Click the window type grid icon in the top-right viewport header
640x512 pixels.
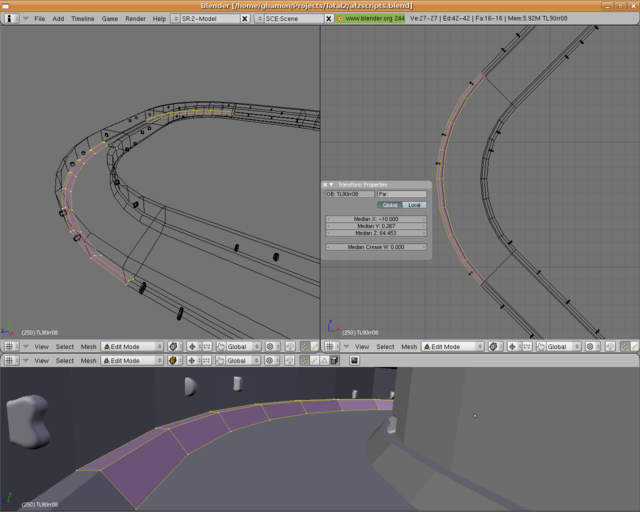329,347
